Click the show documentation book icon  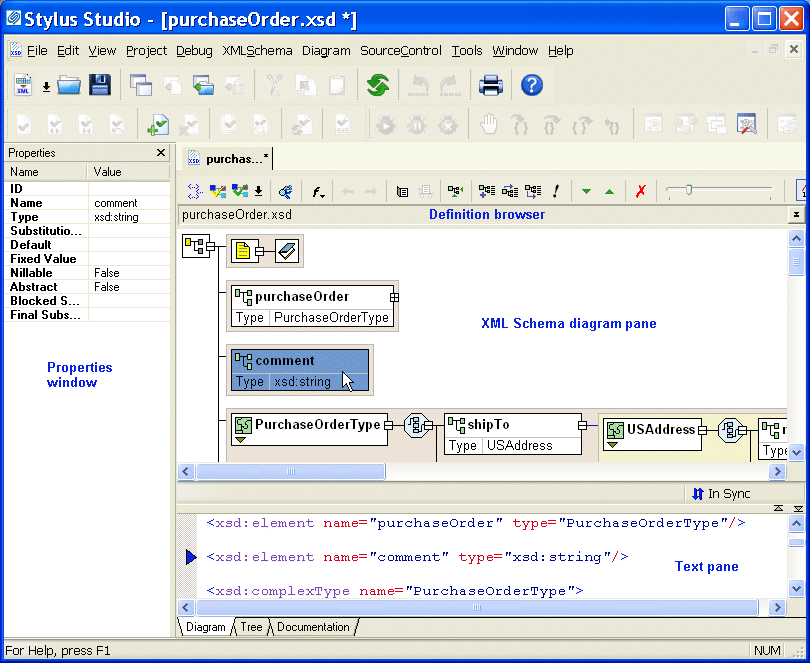(403, 191)
